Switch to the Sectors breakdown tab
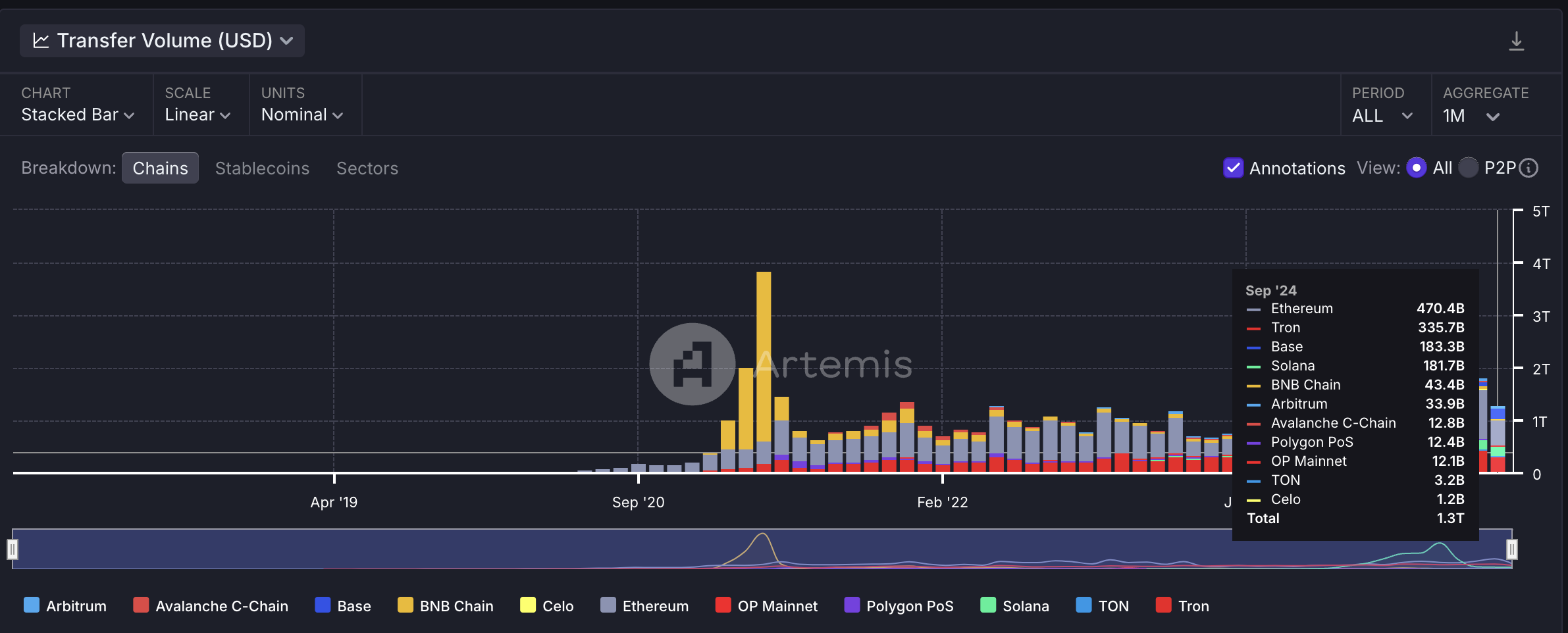1568x633 pixels. pos(367,168)
